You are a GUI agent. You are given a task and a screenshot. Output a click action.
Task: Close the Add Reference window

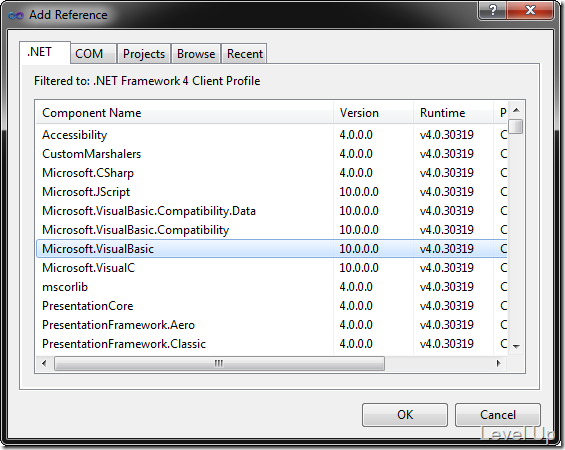[530, 10]
